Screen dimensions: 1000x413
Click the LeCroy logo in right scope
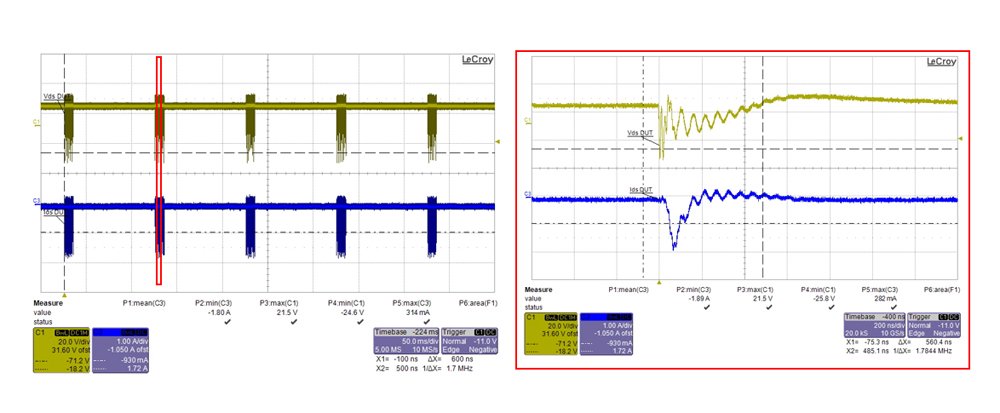pos(941,62)
